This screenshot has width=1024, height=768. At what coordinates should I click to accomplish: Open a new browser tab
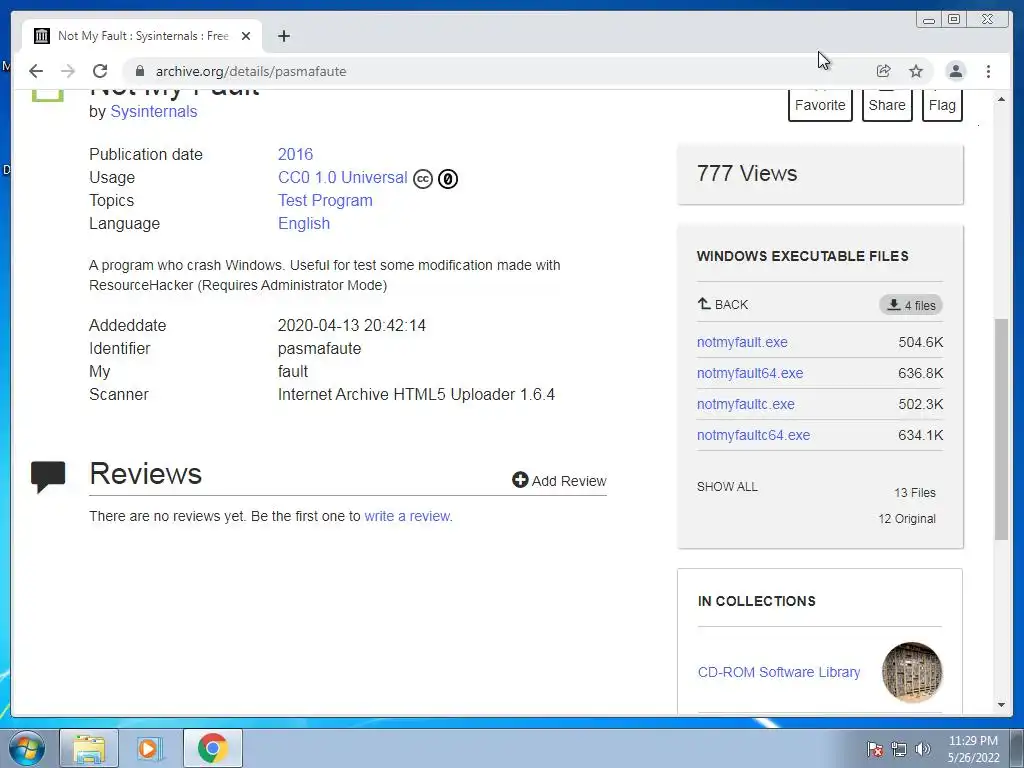tap(283, 36)
